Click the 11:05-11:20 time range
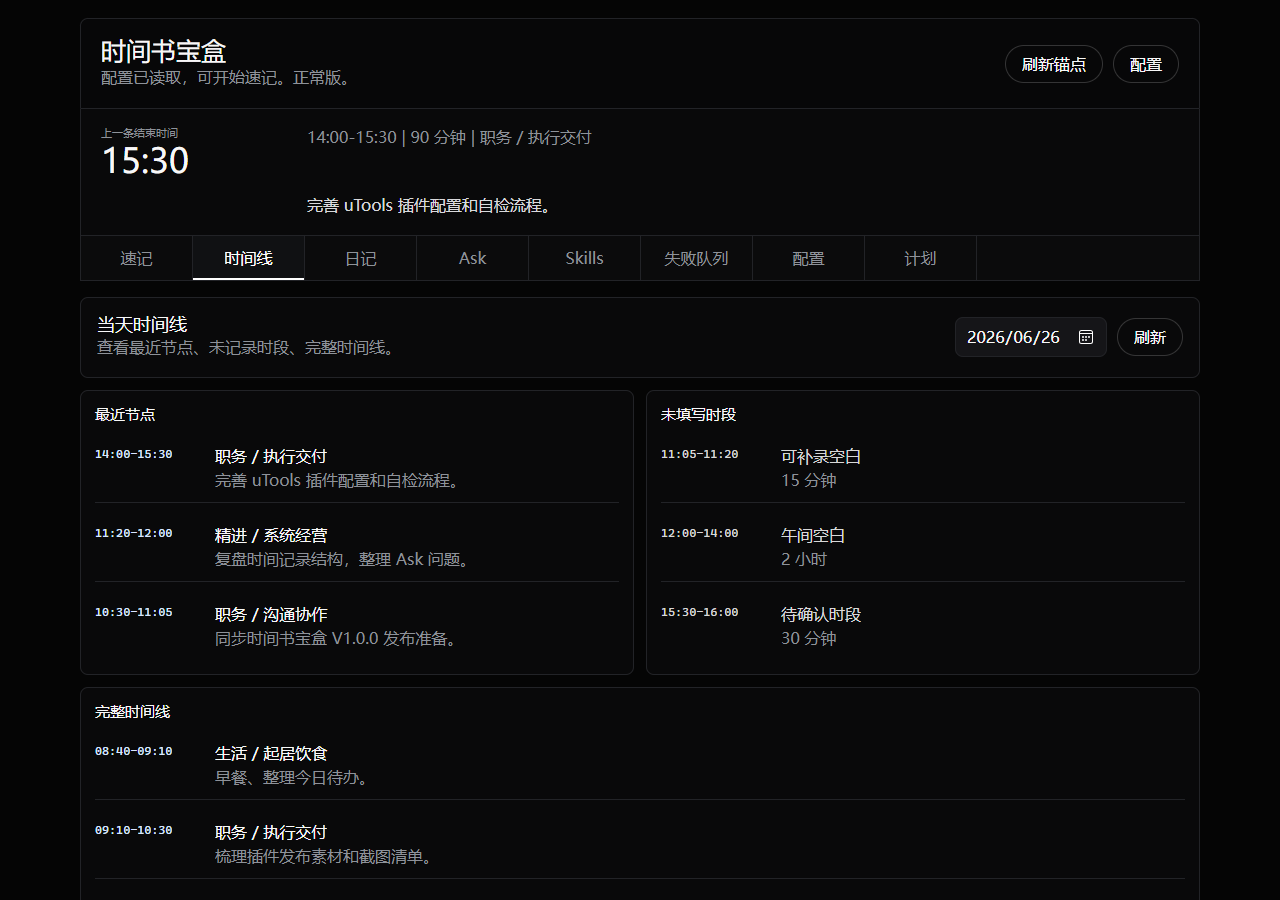Screen dimensions: 1280x900 pyautogui.click(x=700, y=454)
